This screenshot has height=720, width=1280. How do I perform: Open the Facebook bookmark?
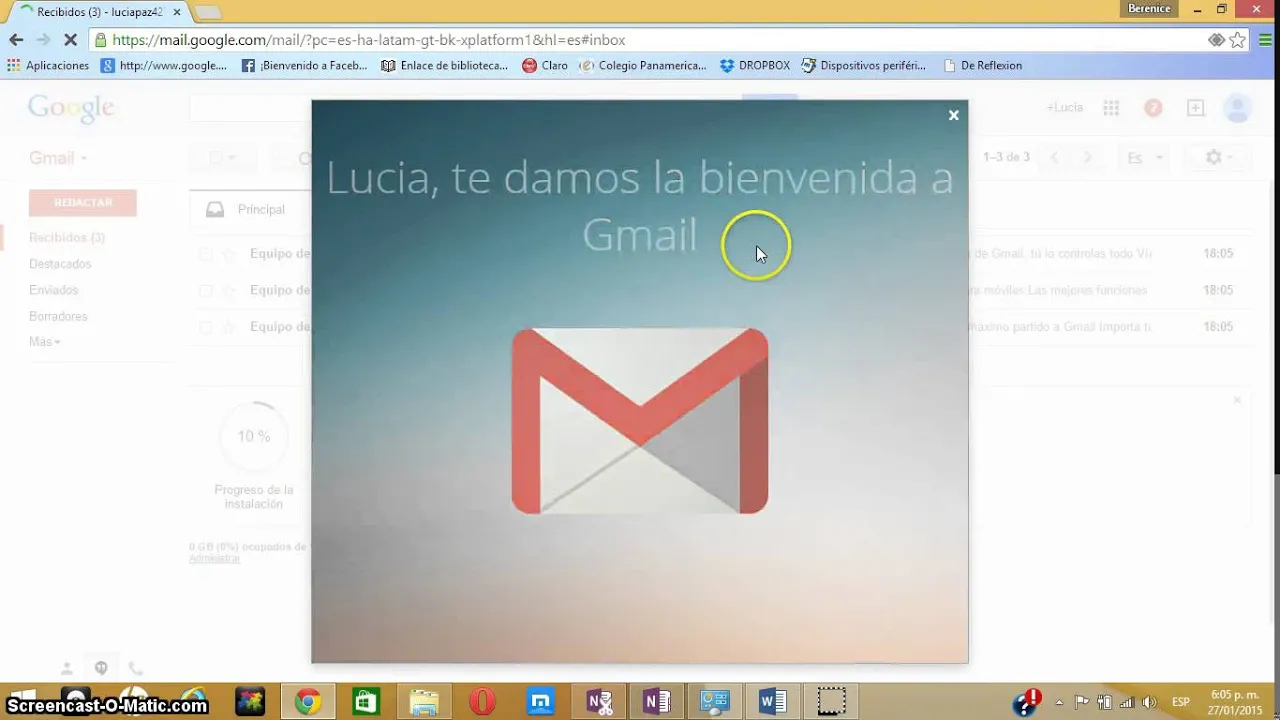point(304,65)
